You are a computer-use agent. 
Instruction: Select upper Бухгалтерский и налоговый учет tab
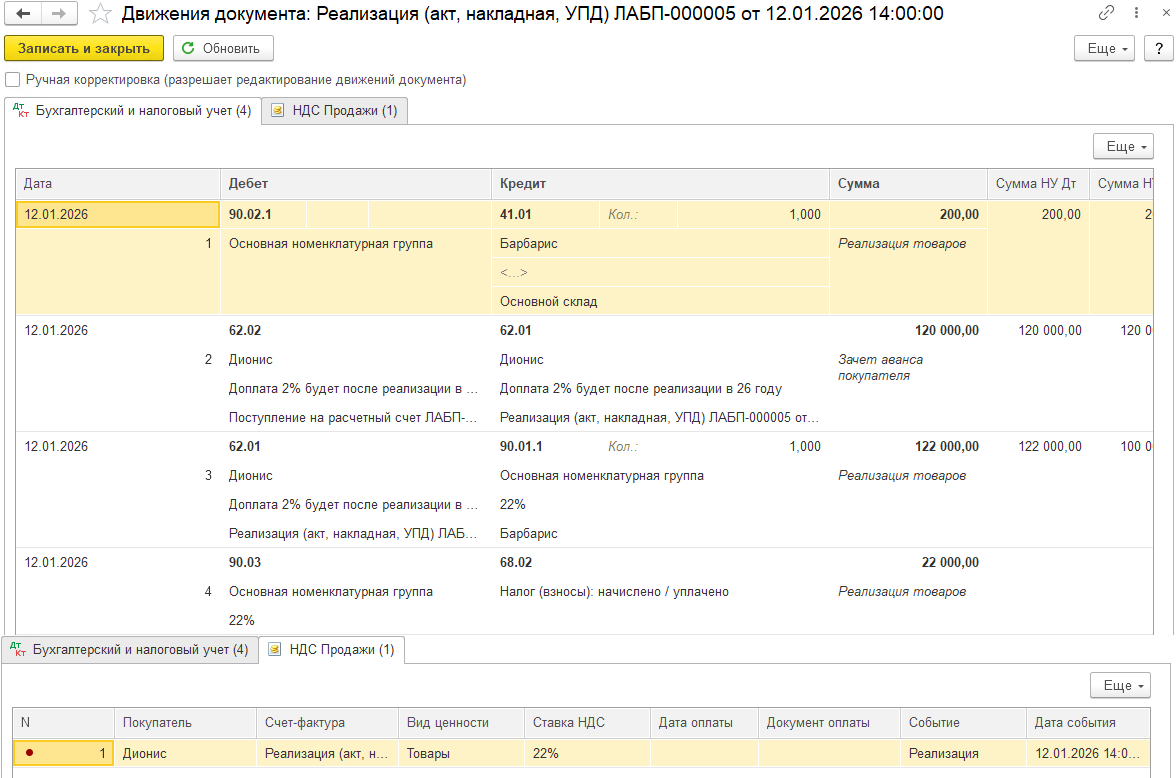[x=132, y=111]
